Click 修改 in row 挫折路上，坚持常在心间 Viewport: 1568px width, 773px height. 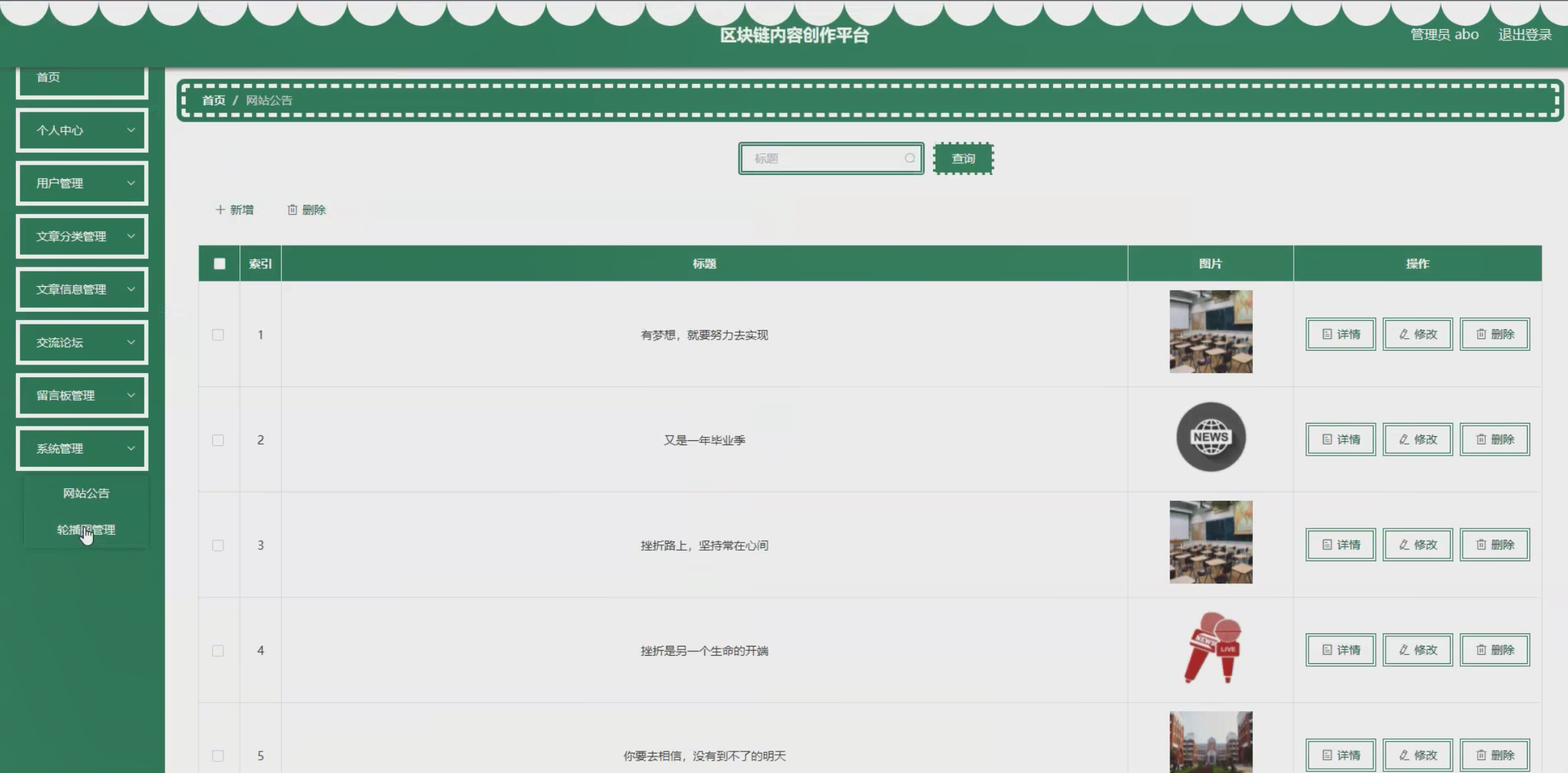pyautogui.click(x=1417, y=545)
